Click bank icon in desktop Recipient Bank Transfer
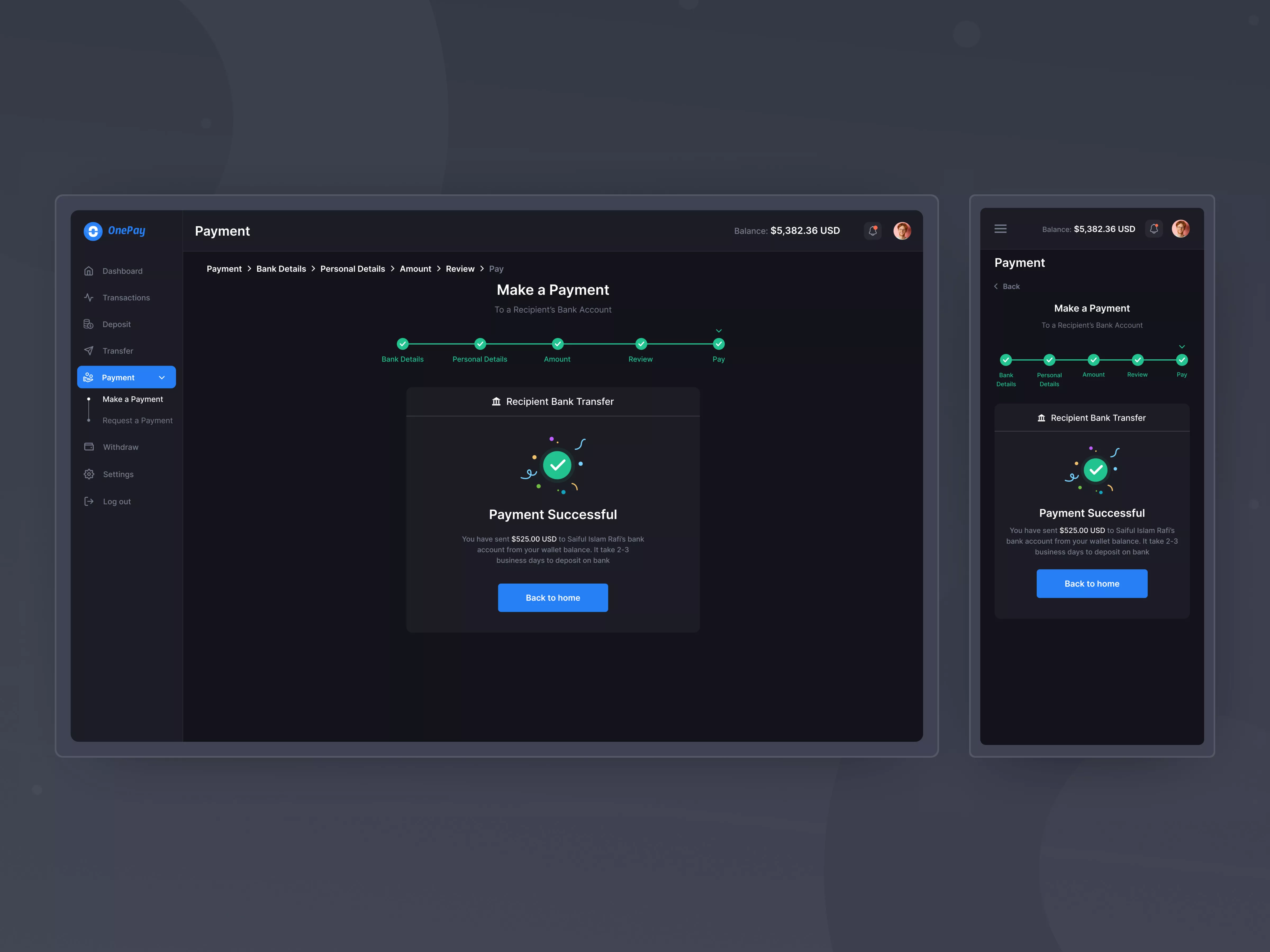Screen dimensions: 1270x952 (496, 402)
